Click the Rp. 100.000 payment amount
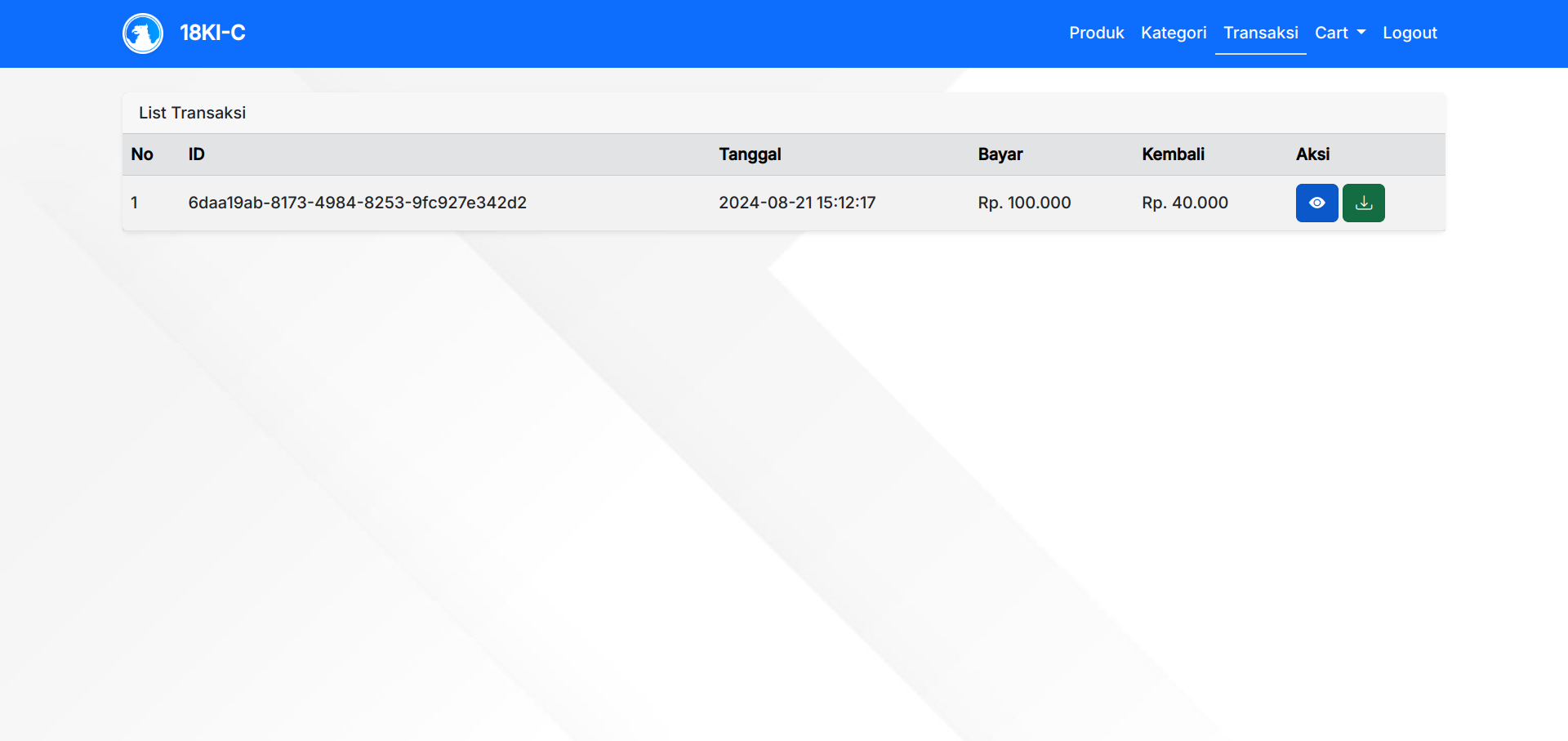The image size is (1568, 741). 1024,203
